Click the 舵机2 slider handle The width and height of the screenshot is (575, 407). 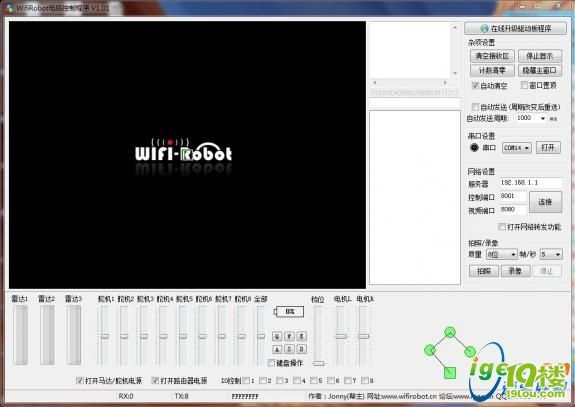tap(124, 336)
